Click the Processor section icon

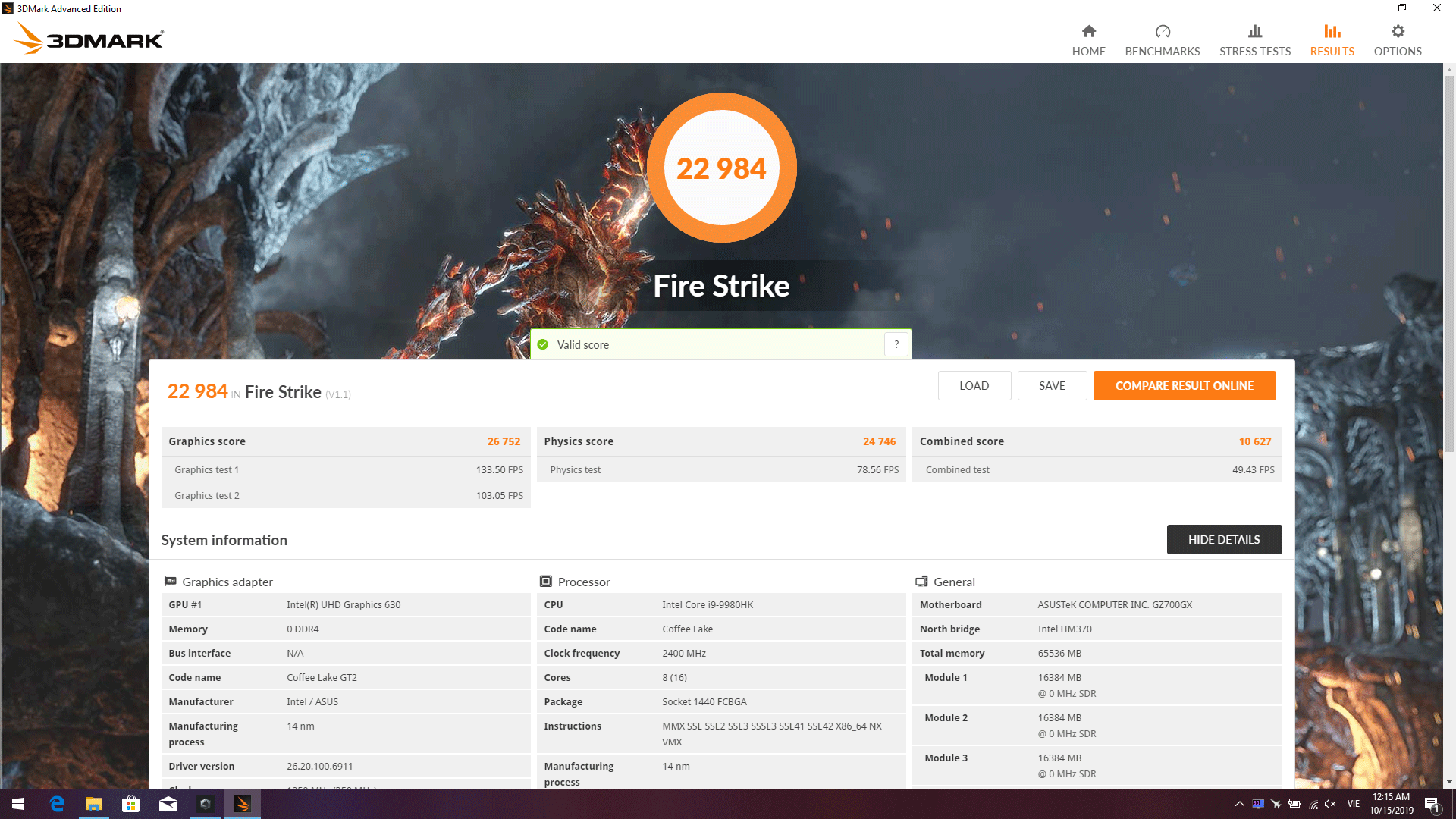pos(545,581)
